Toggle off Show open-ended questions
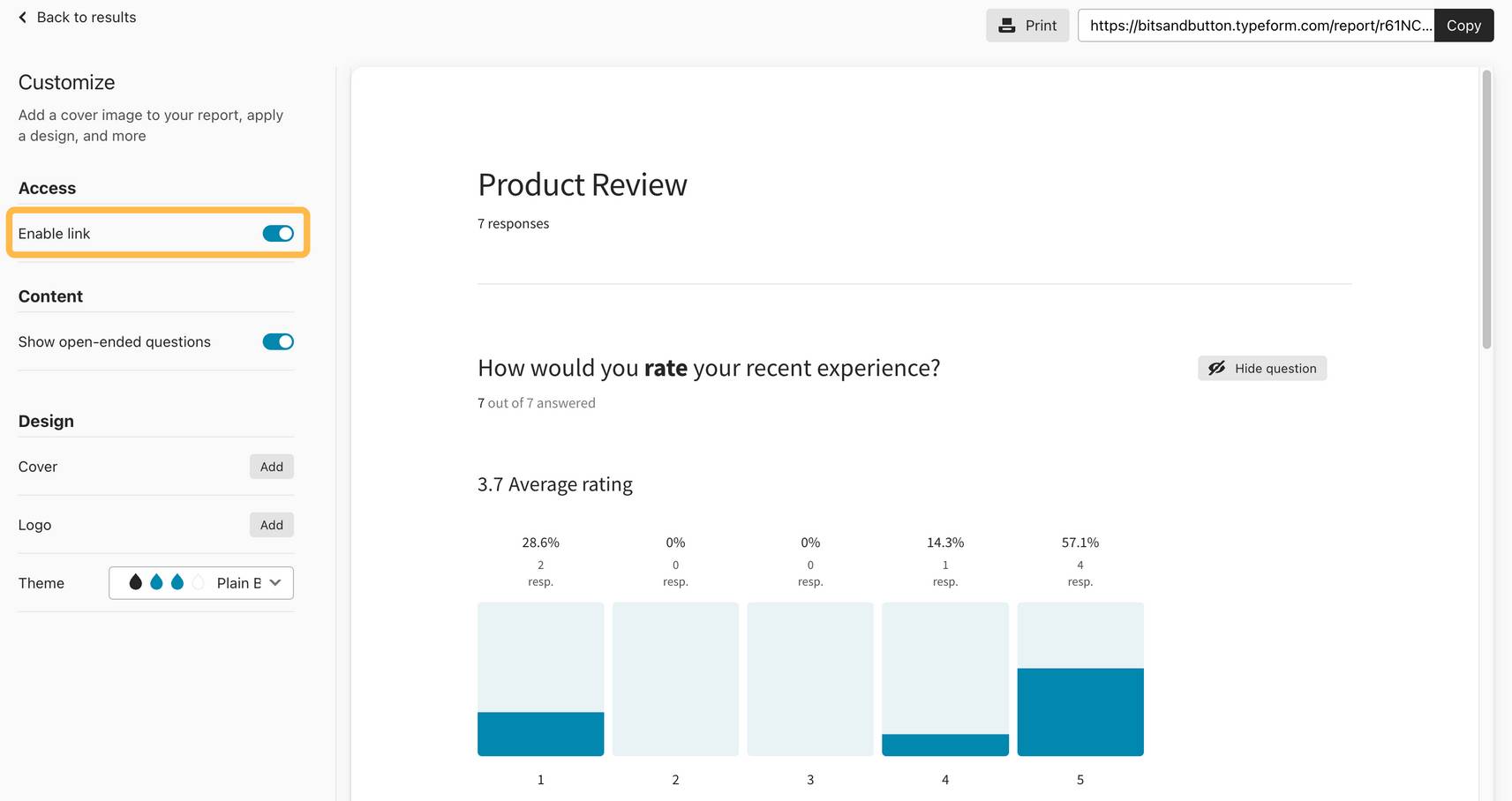Viewport: 1512px width, 801px height. (x=277, y=341)
